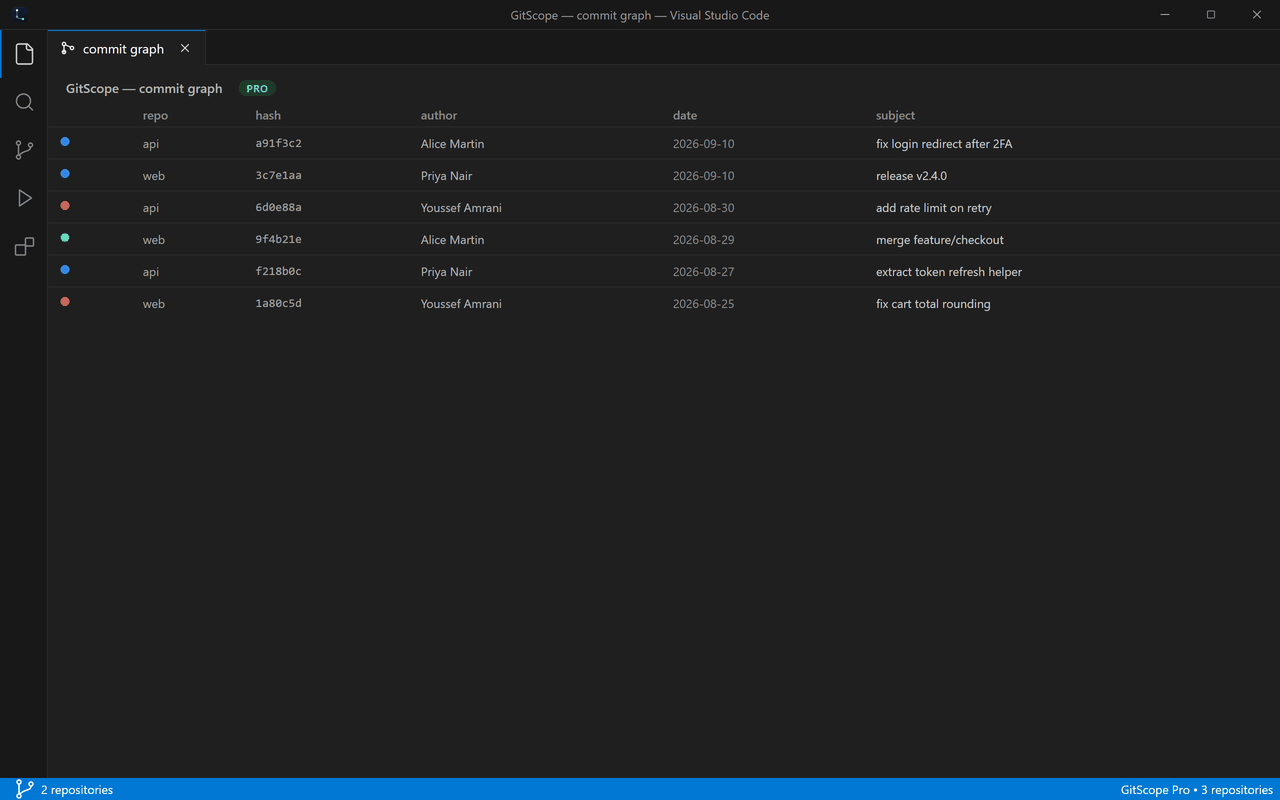This screenshot has height=800, width=1280.
Task: Click the date column header
Action: click(685, 116)
